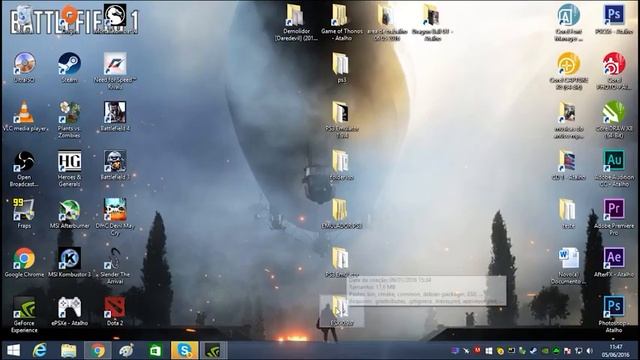Viewport: 640px width, 360px height.
Task: Launch UltraISO from the desktop
Action: (x=24, y=67)
